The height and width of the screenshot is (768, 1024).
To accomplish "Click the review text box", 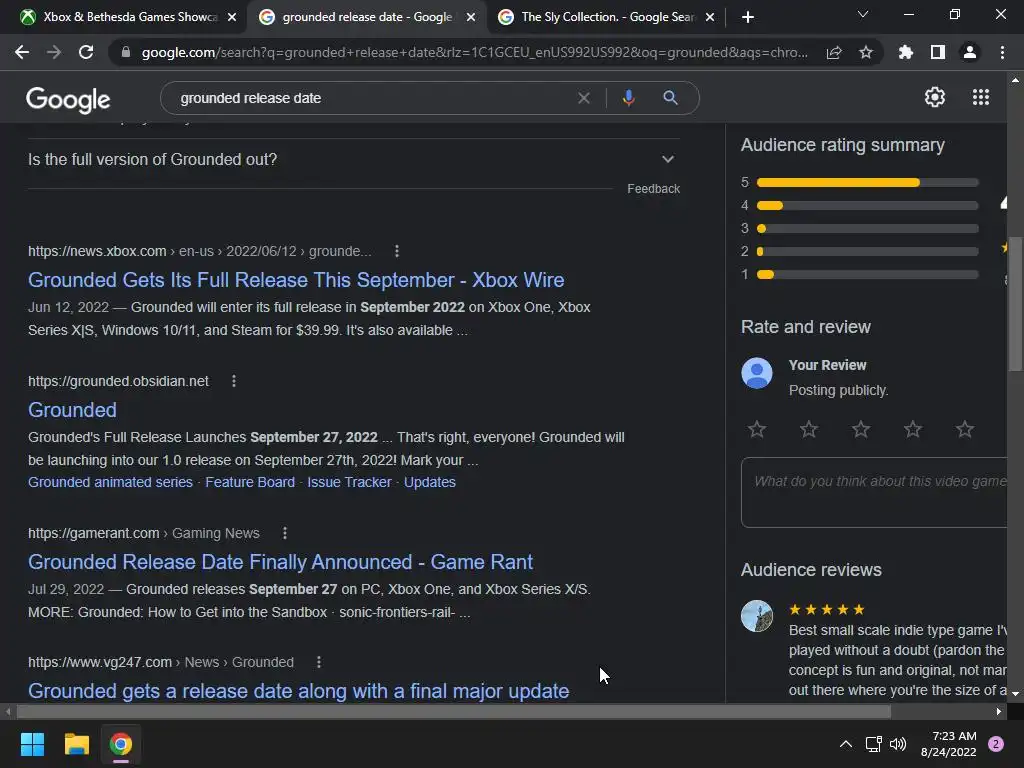I will tap(874, 492).
